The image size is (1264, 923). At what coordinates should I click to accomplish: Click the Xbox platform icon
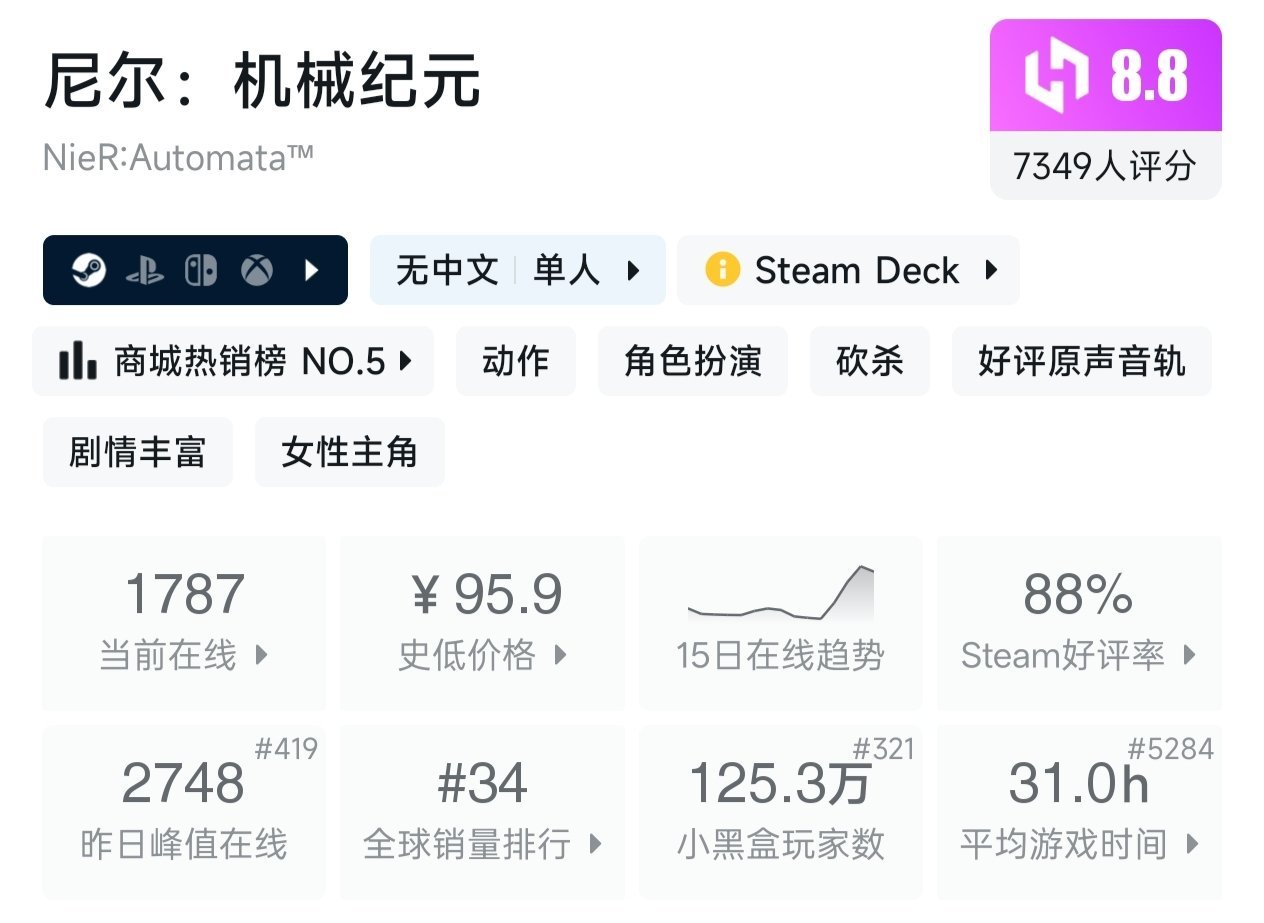[257, 270]
